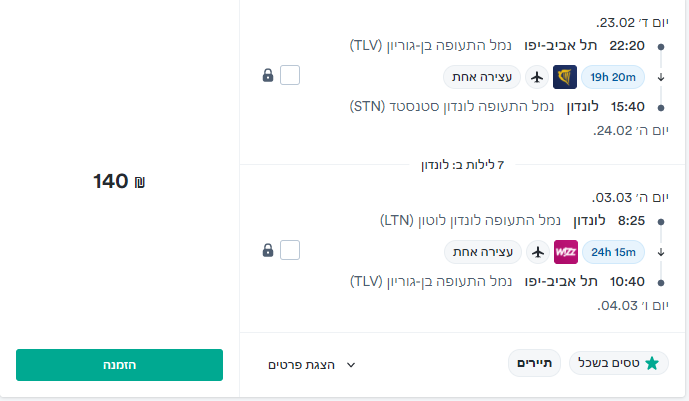Click lock icon beside outbound flight checkbox
Viewport: 689px width, 401px height.
[268, 76]
